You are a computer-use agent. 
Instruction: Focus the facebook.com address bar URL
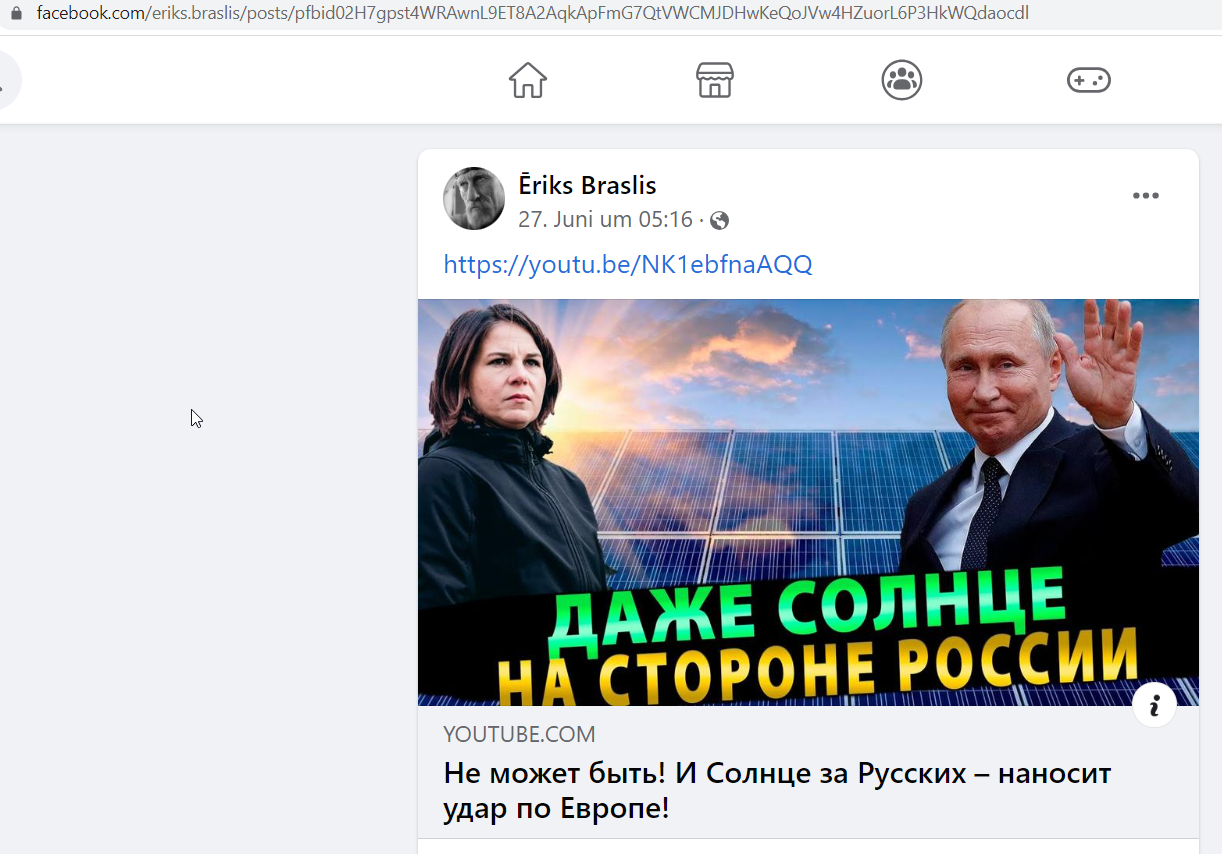pos(533,14)
